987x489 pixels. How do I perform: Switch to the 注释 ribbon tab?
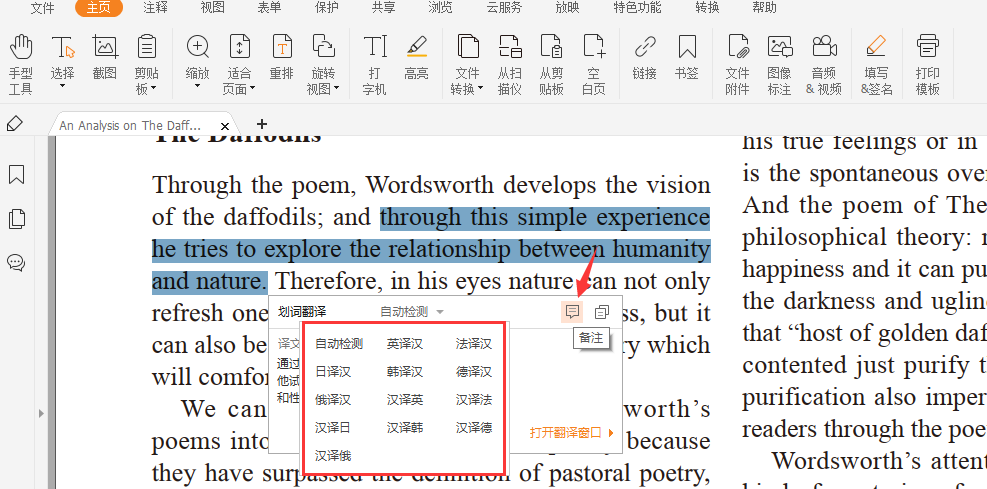tap(155, 8)
